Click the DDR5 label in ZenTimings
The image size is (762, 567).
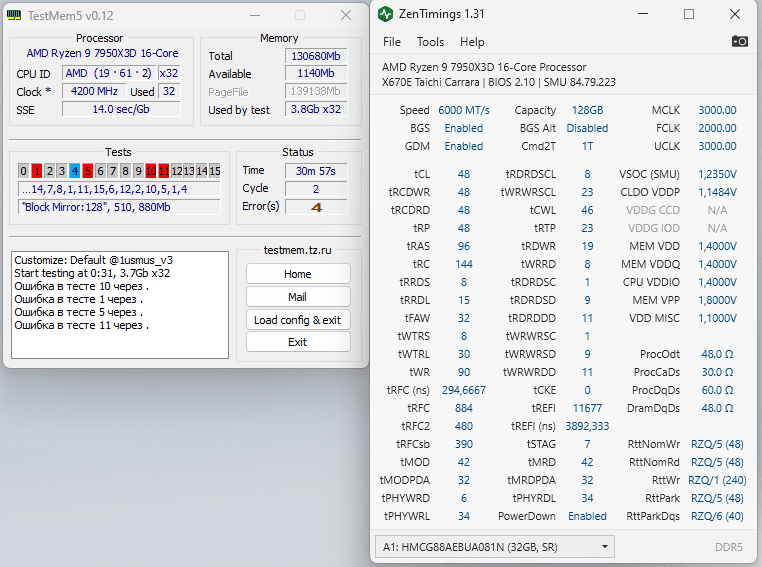click(728, 547)
